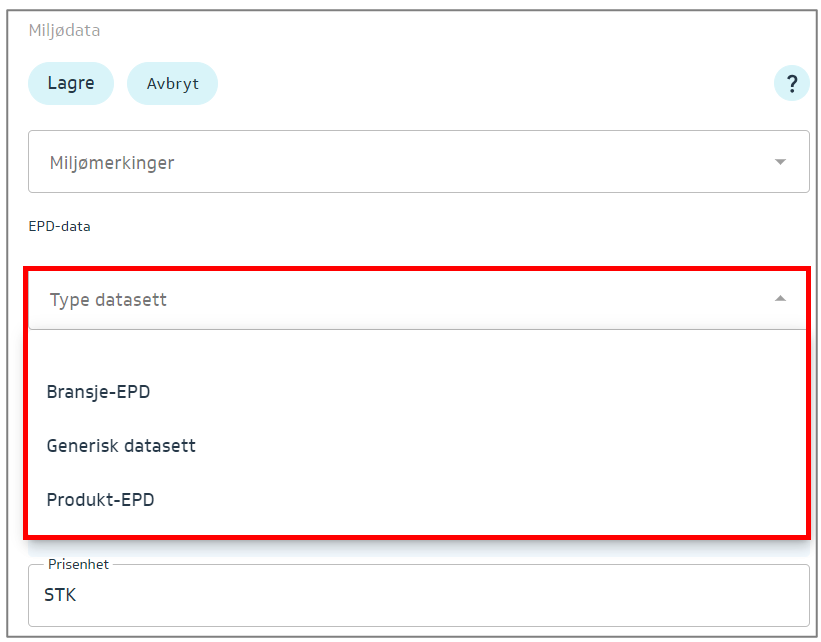Screen dimensions: 821x642
Task: Collapse the Type datasett list arrow
Action: tap(780, 299)
